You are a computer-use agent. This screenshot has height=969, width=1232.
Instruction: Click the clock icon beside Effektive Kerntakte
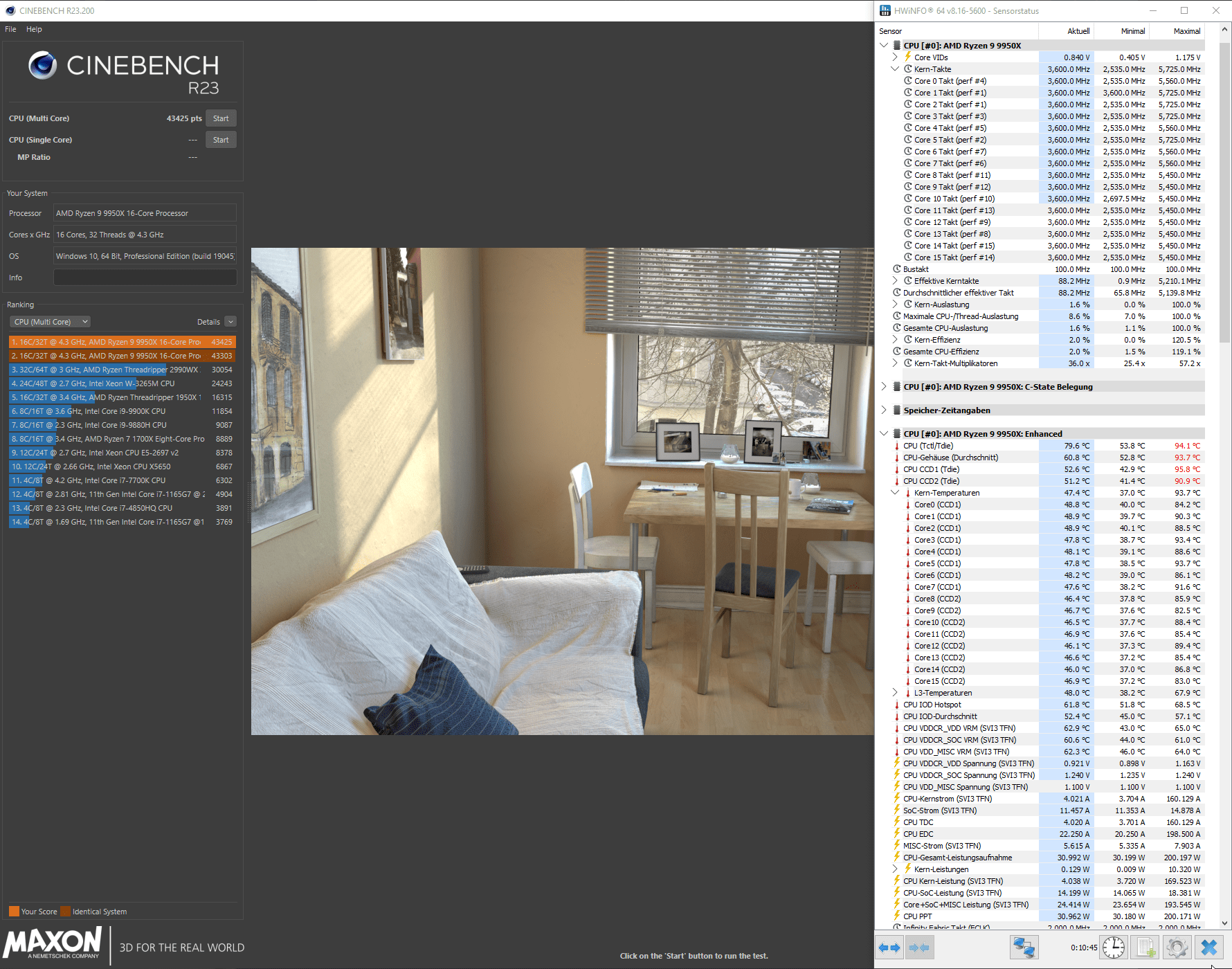coord(908,280)
